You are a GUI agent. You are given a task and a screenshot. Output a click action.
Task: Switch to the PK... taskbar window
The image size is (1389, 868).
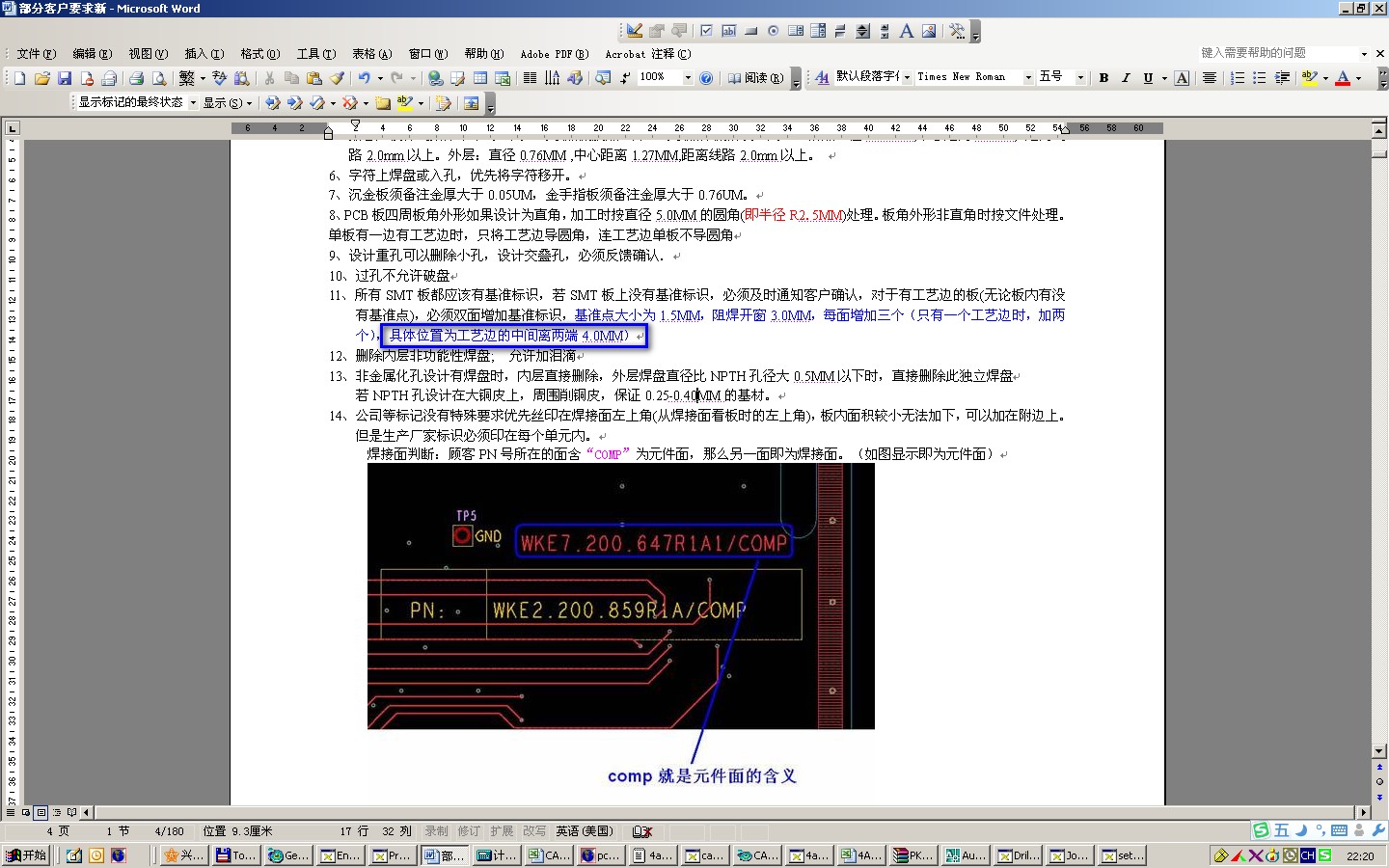point(913,855)
